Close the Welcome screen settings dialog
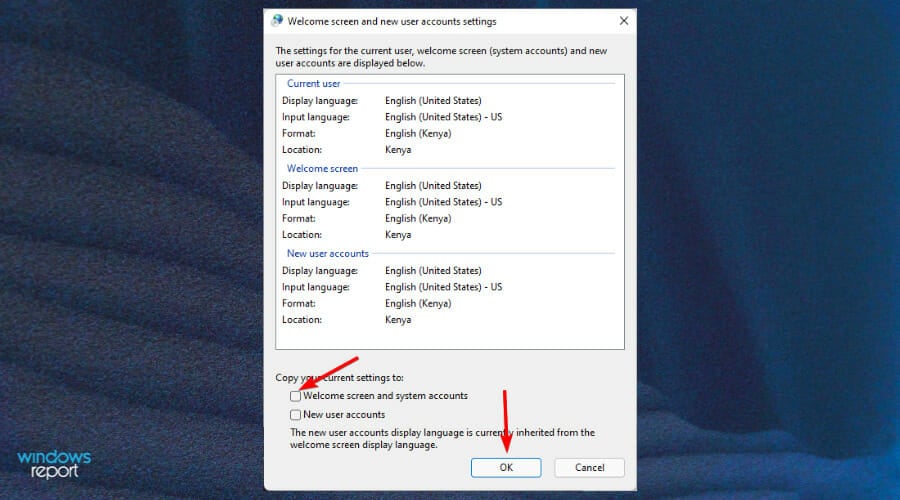Image resolution: width=900 pixels, height=500 pixels. click(x=624, y=21)
